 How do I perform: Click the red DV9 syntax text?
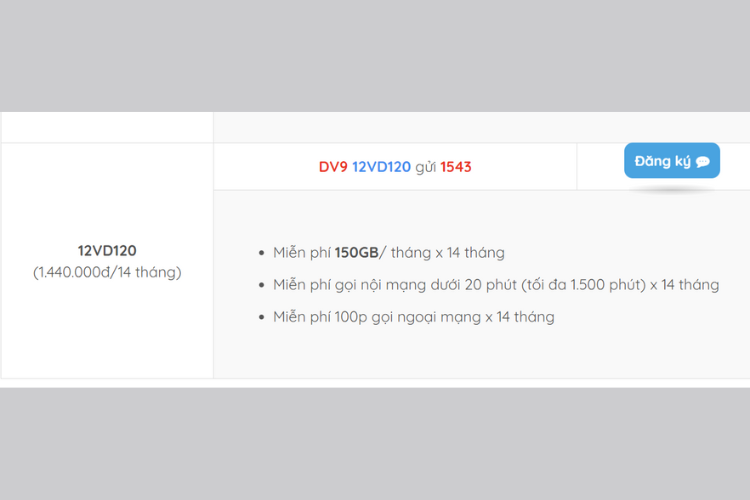[x=333, y=167]
